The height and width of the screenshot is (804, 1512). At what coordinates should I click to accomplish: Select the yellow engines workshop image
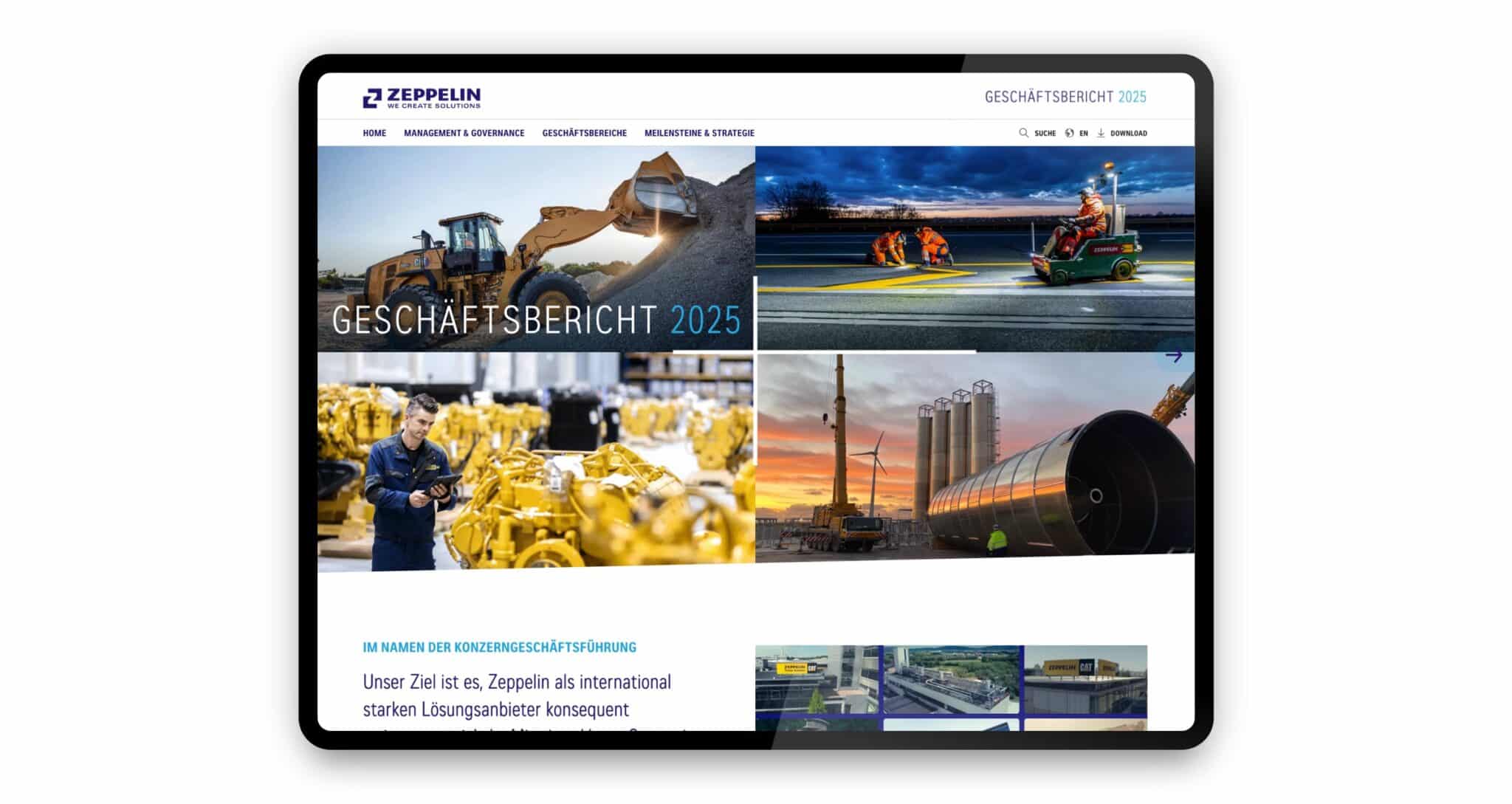pos(536,461)
